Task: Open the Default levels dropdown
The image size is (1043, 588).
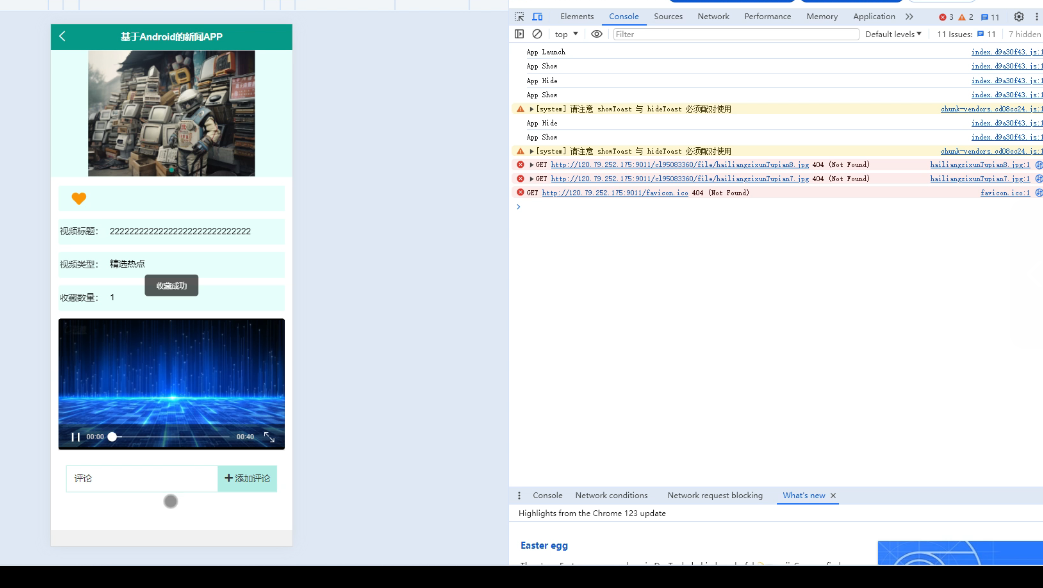Action: [x=893, y=34]
